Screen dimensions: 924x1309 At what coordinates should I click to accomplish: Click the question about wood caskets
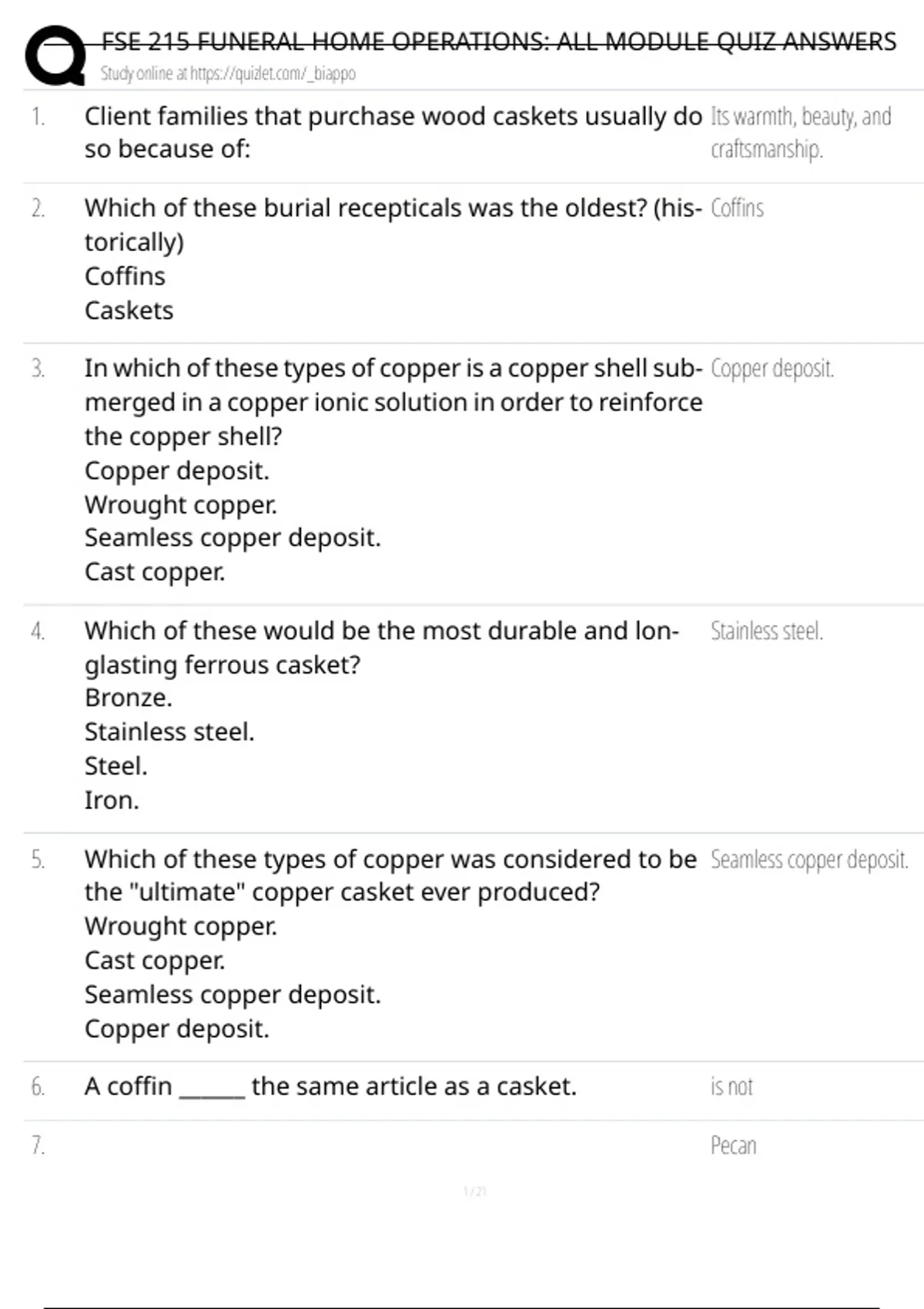click(393, 132)
